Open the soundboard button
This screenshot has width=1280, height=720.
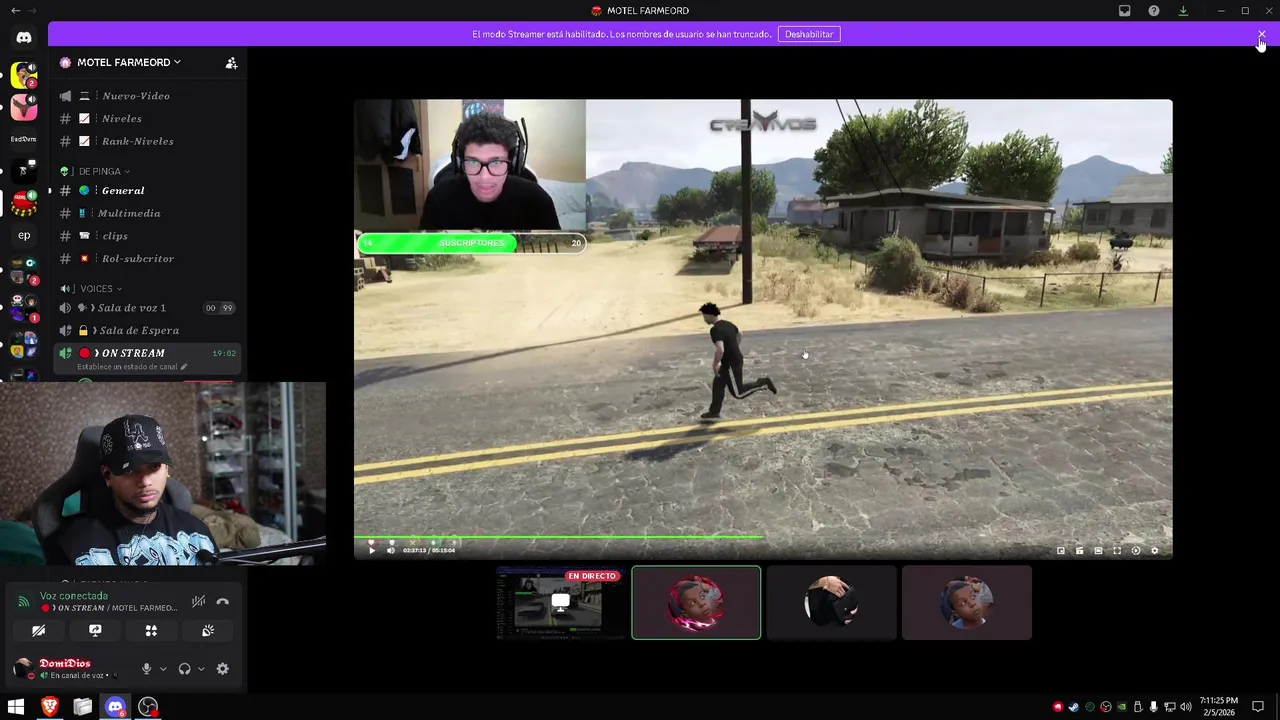coord(208,631)
